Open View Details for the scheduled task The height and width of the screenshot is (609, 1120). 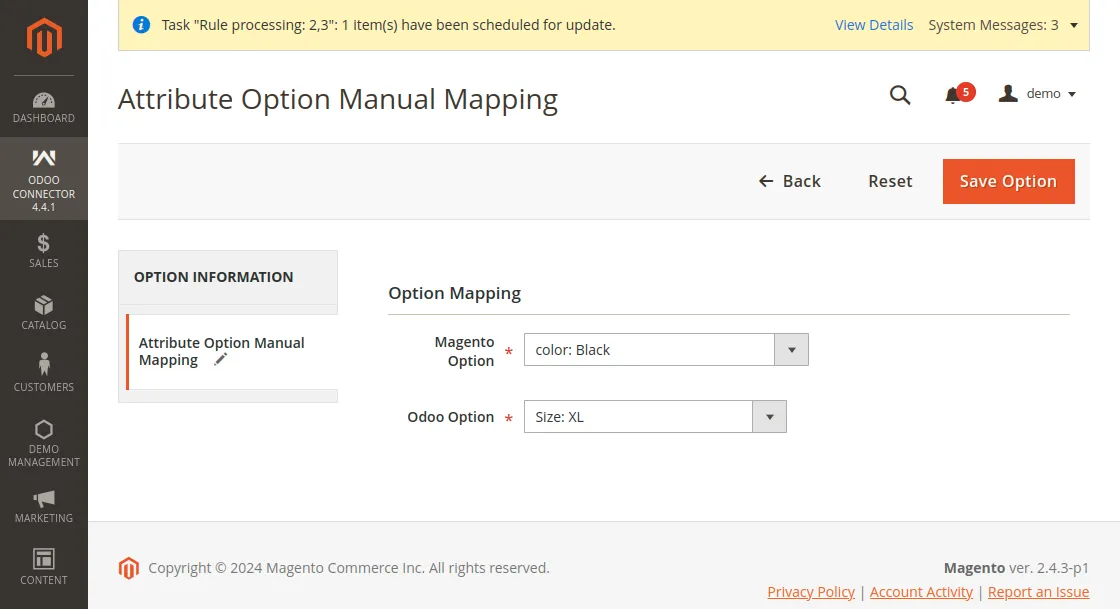click(874, 25)
